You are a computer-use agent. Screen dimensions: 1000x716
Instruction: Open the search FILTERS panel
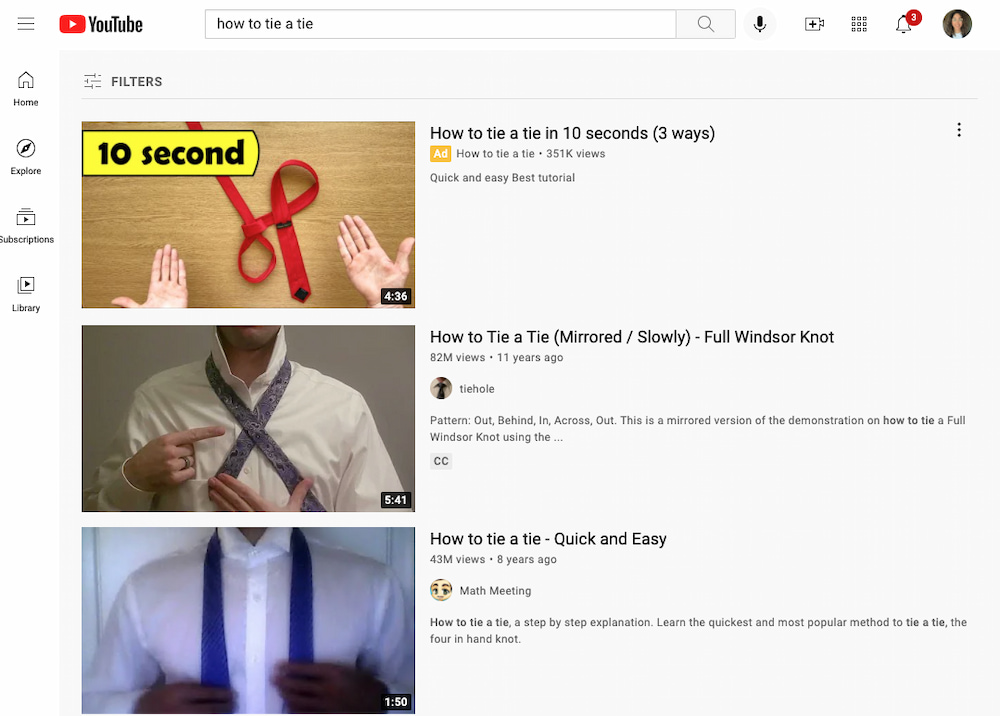pyautogui.click(x=123, y=82)
